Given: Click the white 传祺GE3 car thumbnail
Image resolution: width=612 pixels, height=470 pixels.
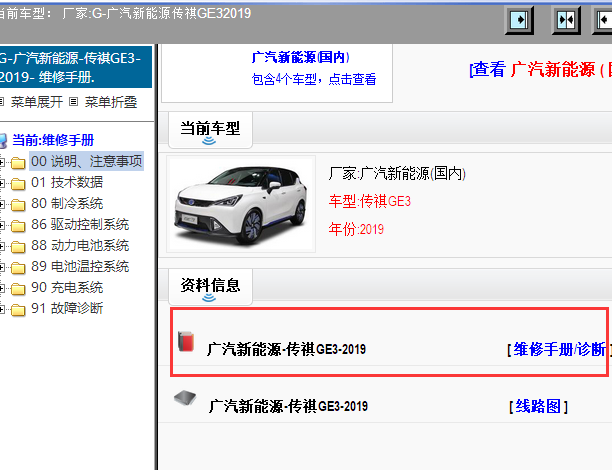Looking at the screenshot, I should coord(241,204).
